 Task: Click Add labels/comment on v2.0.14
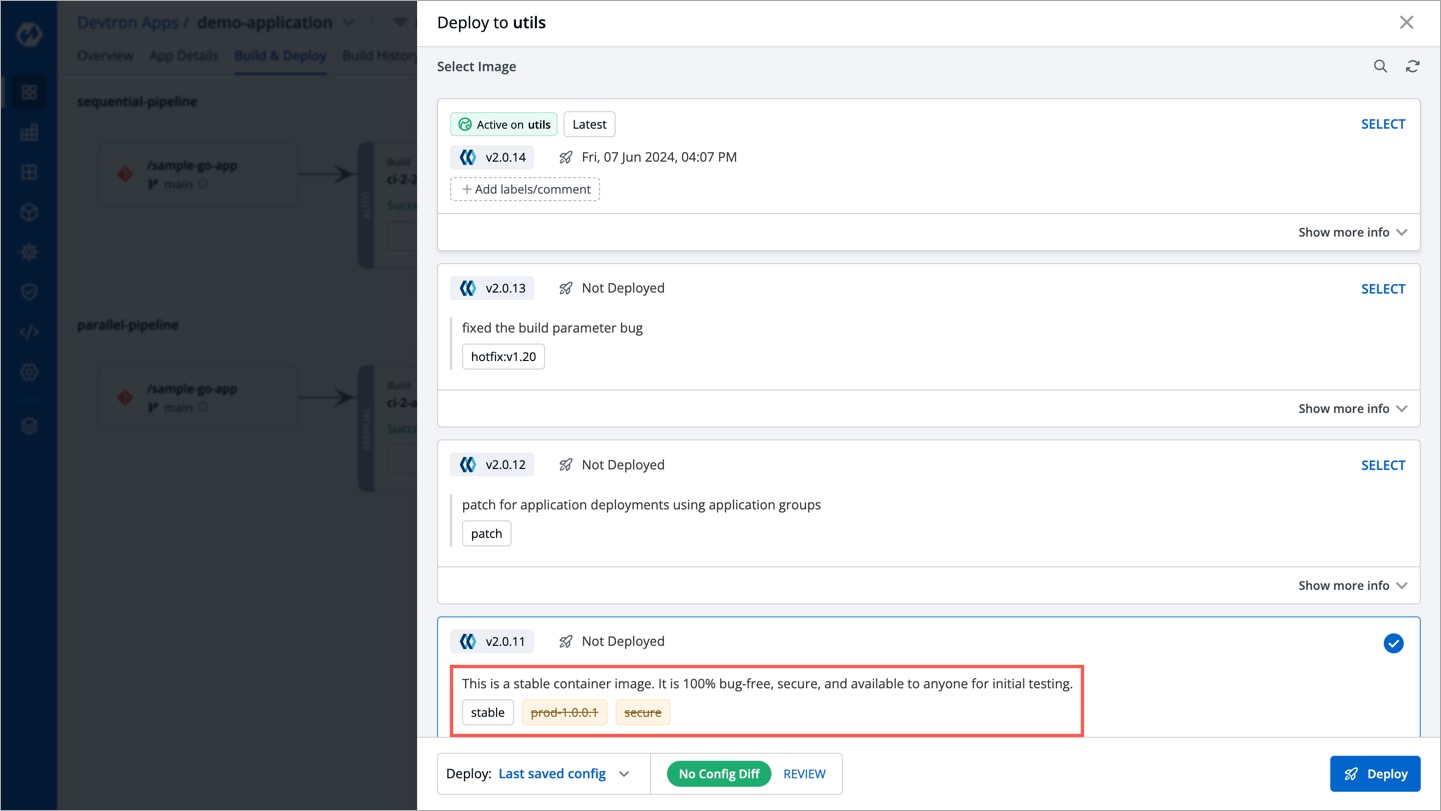pos(525,189)
